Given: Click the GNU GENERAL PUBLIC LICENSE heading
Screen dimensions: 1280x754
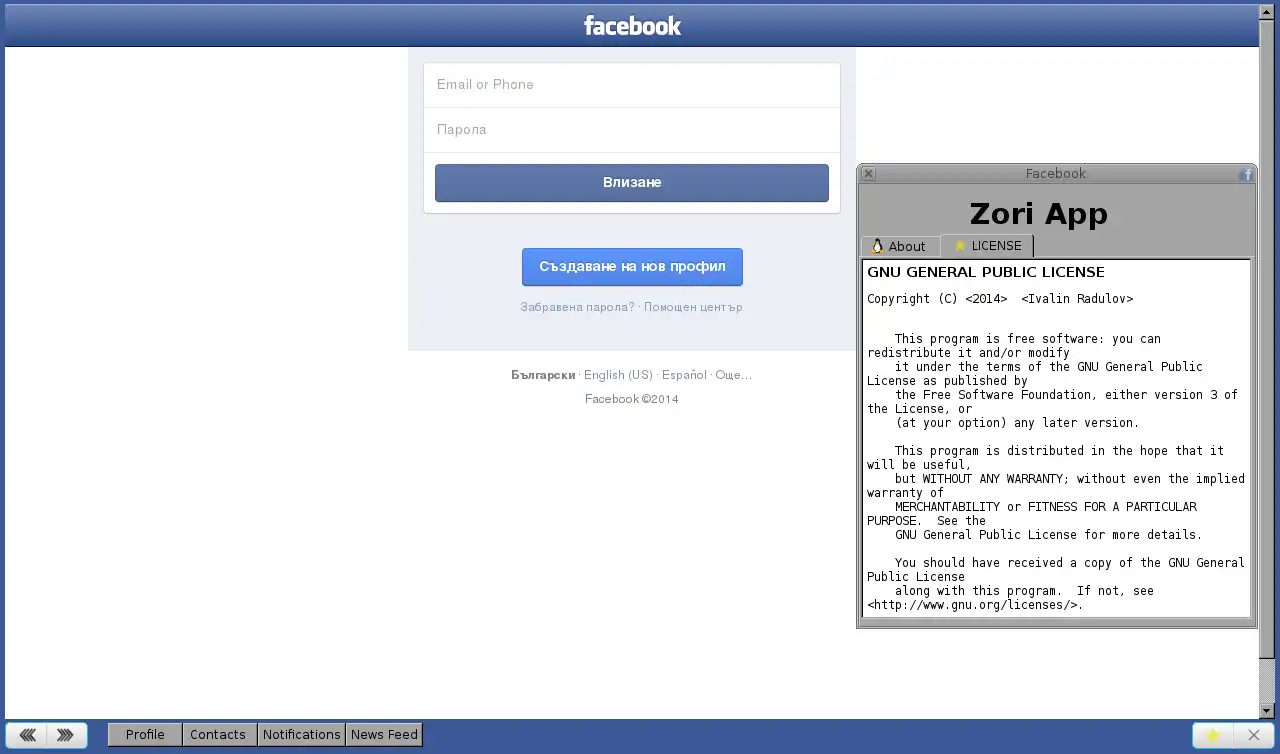Looking at the screenshot, I should coord(986,272).
